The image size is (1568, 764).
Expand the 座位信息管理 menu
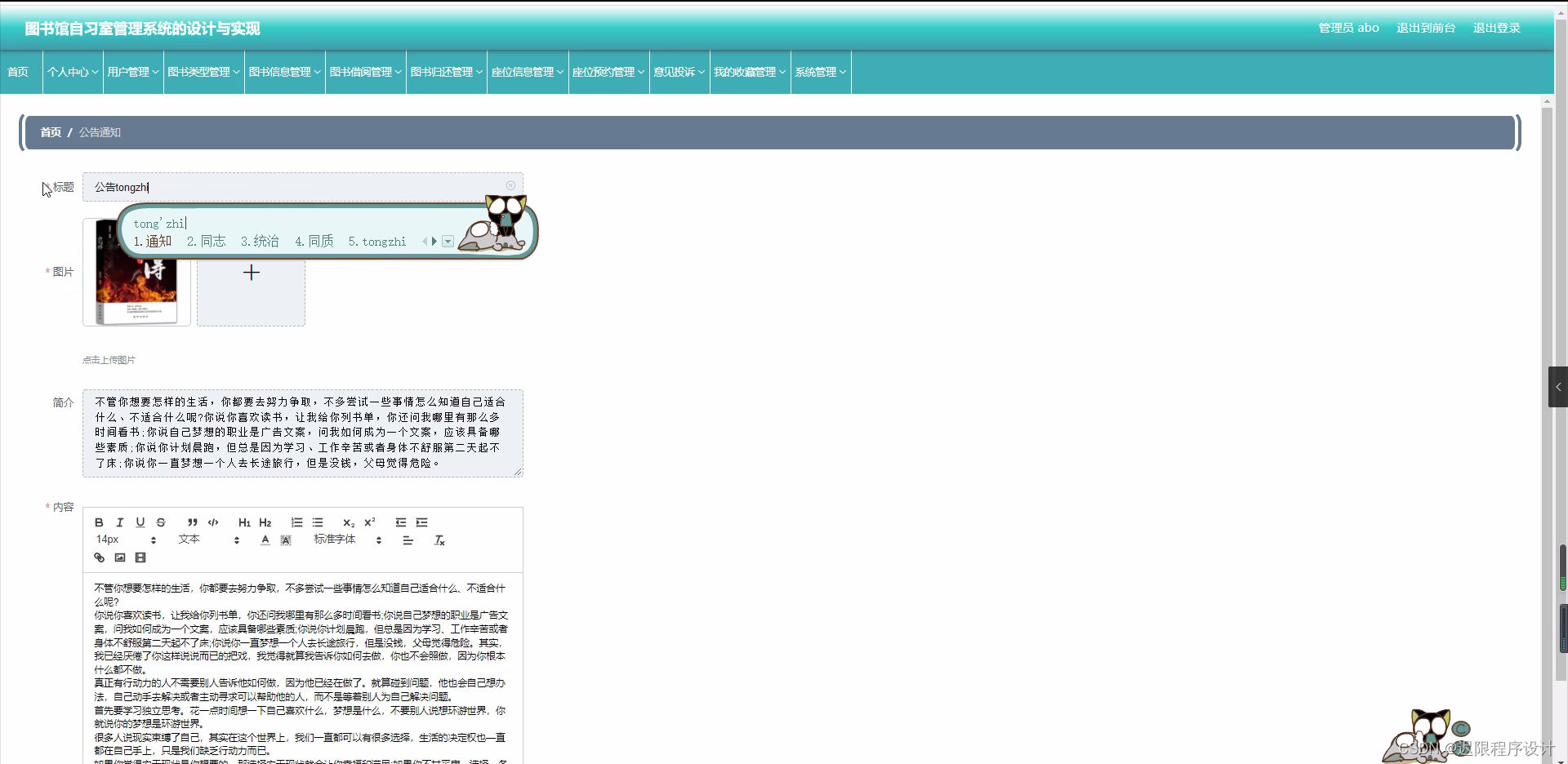528,72
